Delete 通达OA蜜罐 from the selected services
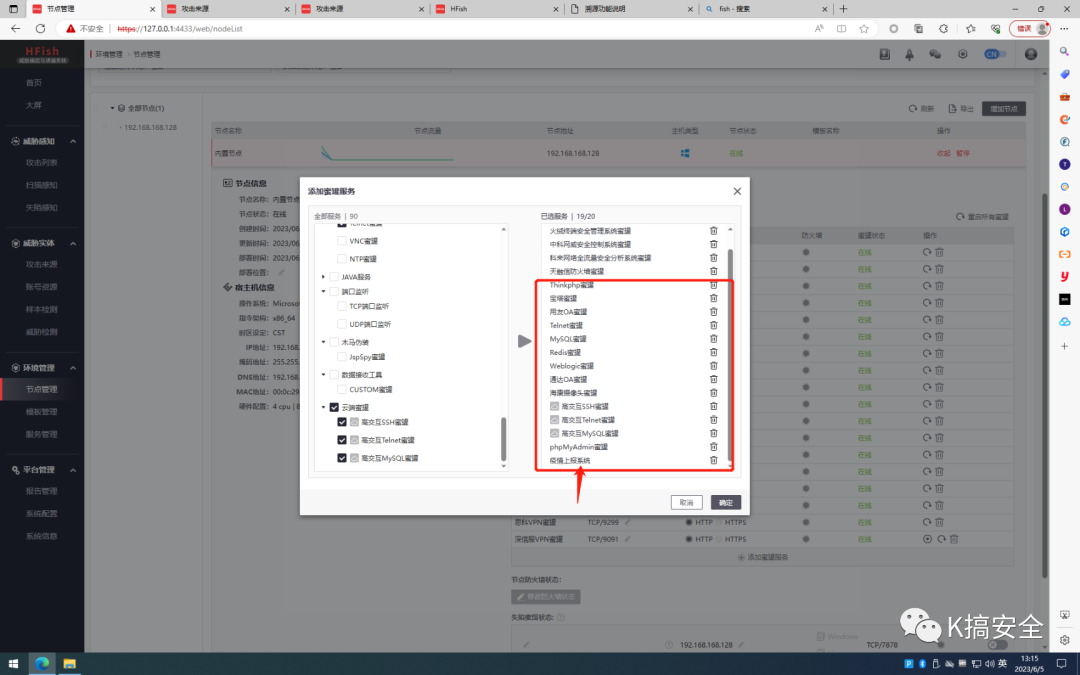Screen dimensions: 1080x675 click(714, 379)
